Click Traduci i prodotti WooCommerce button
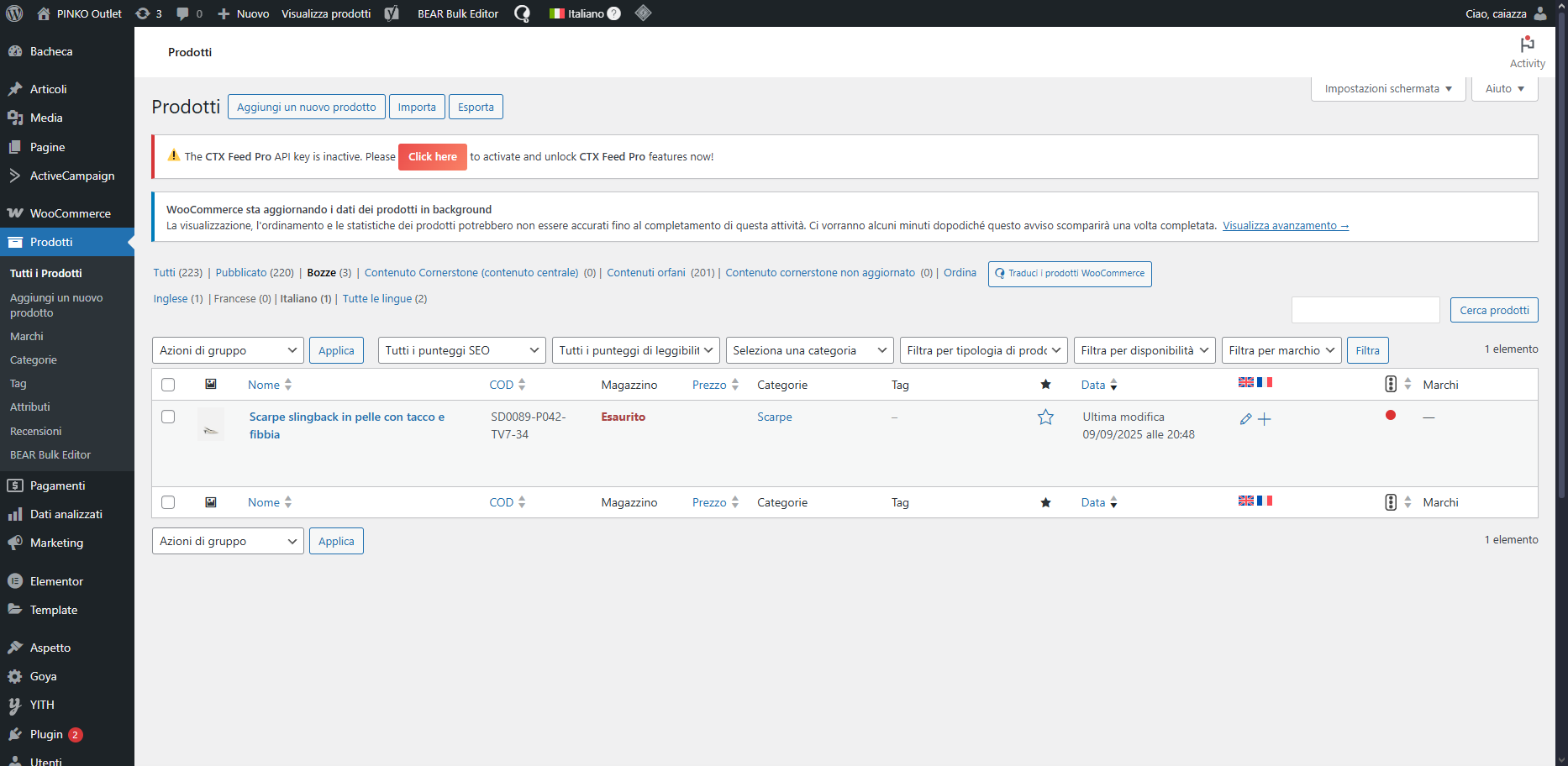This screenshot has width=1568, height=766. point(1070,273)
